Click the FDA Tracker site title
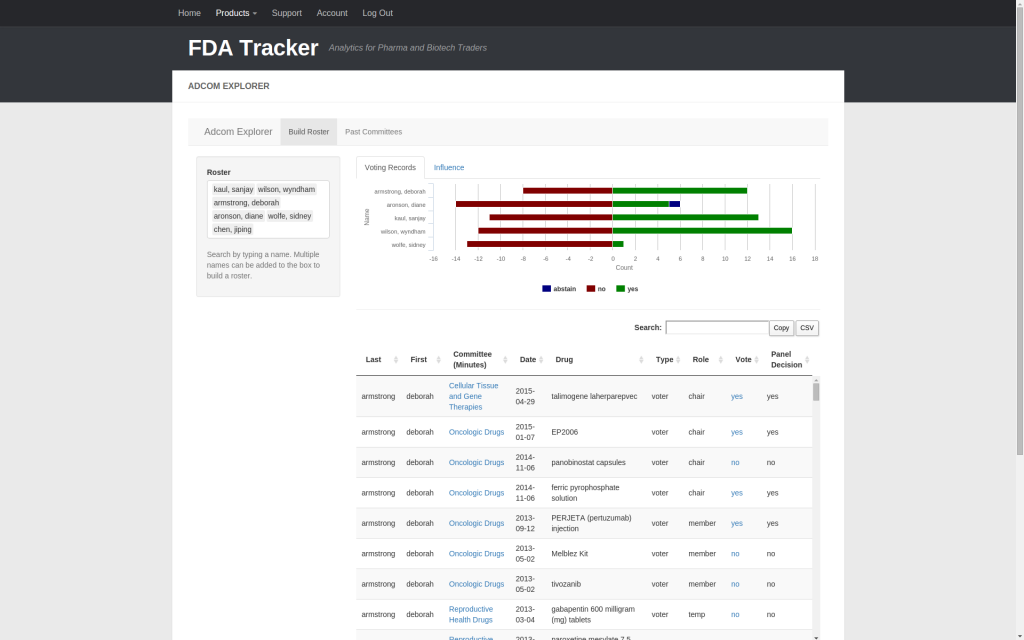The image size is (1024, 640). 253,48
